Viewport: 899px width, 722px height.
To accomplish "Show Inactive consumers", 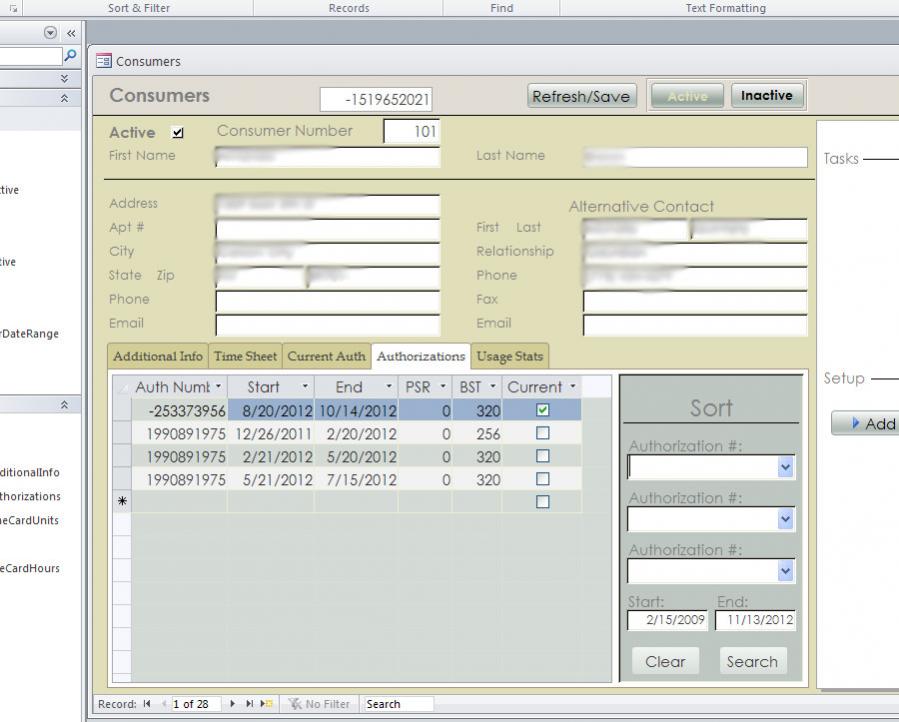I will coord(767,96).
